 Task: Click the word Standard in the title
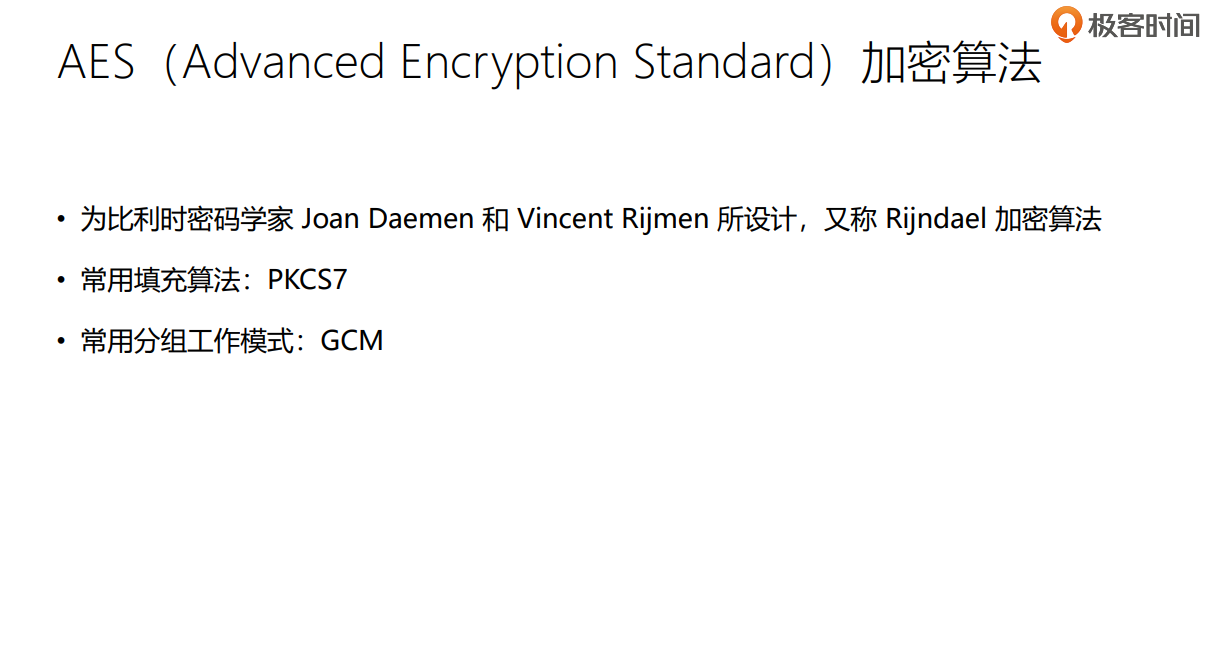[725, 63]
